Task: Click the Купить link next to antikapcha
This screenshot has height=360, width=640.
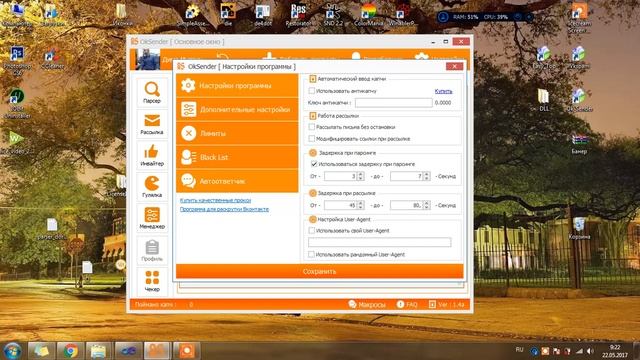Action: click(x=443, y=91)
